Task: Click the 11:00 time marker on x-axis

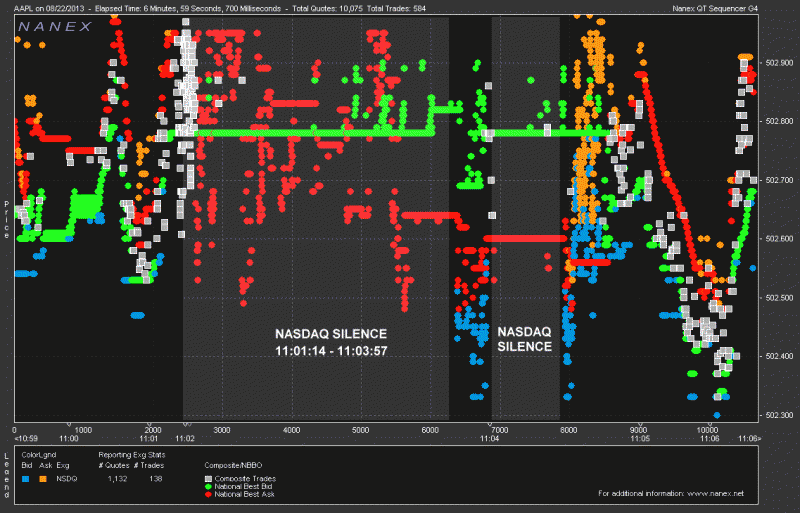Action: pos(69,439)
